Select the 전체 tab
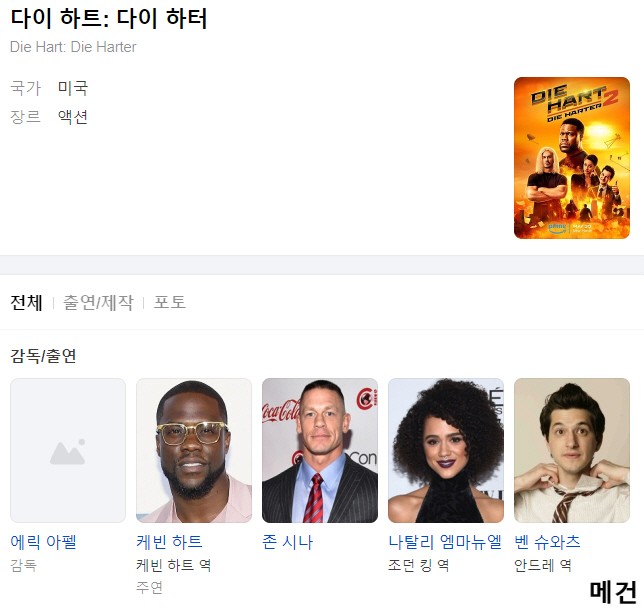The width and height of the screenshot is (644, 608). [26, 303]
